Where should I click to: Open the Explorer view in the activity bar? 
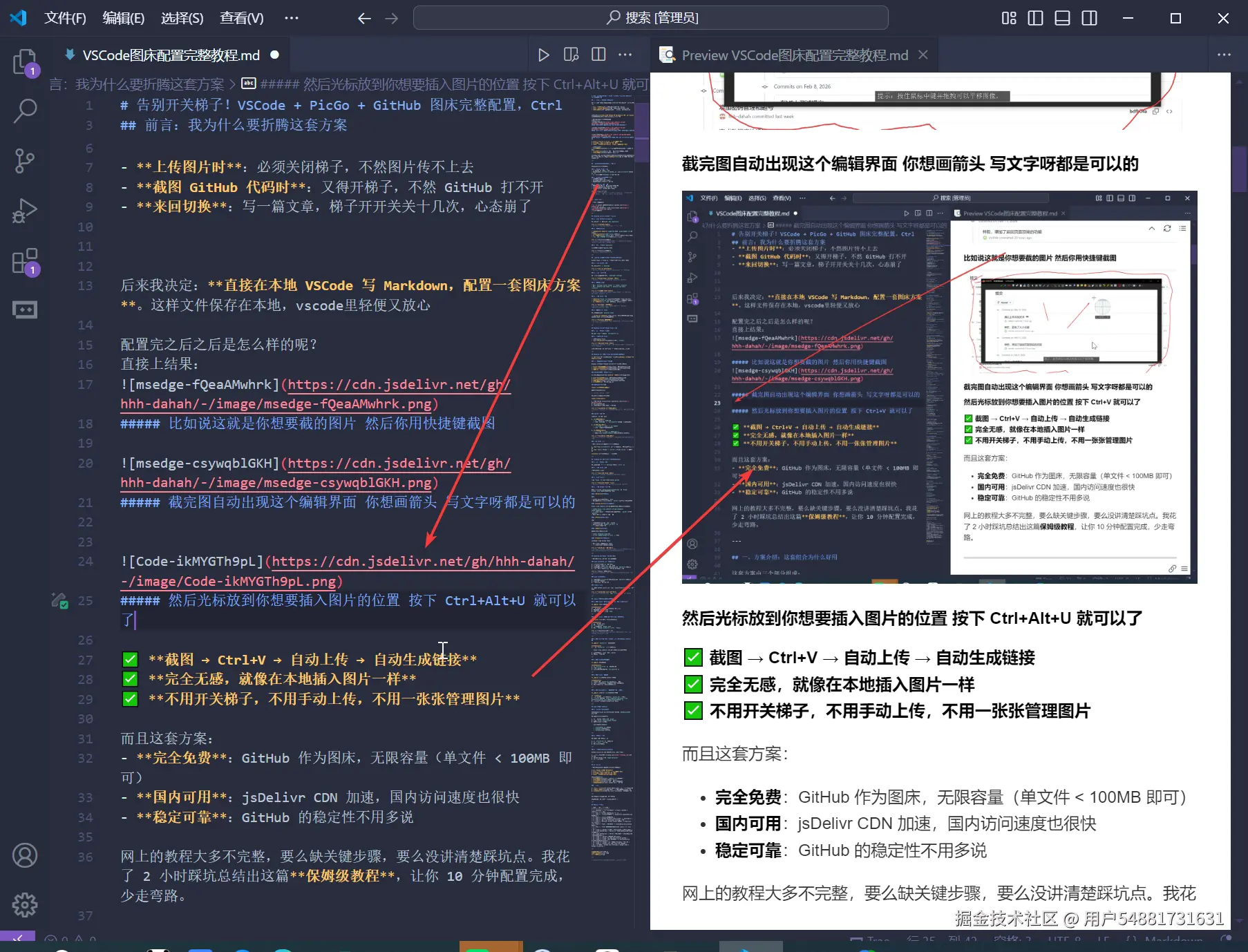click(x=25, y=62)
